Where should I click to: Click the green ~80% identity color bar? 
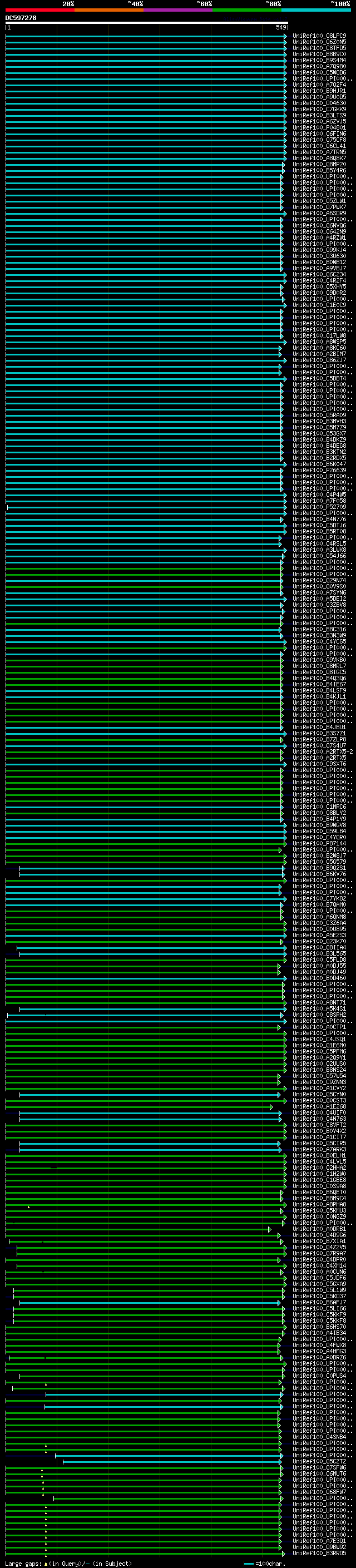pos(247,10)
